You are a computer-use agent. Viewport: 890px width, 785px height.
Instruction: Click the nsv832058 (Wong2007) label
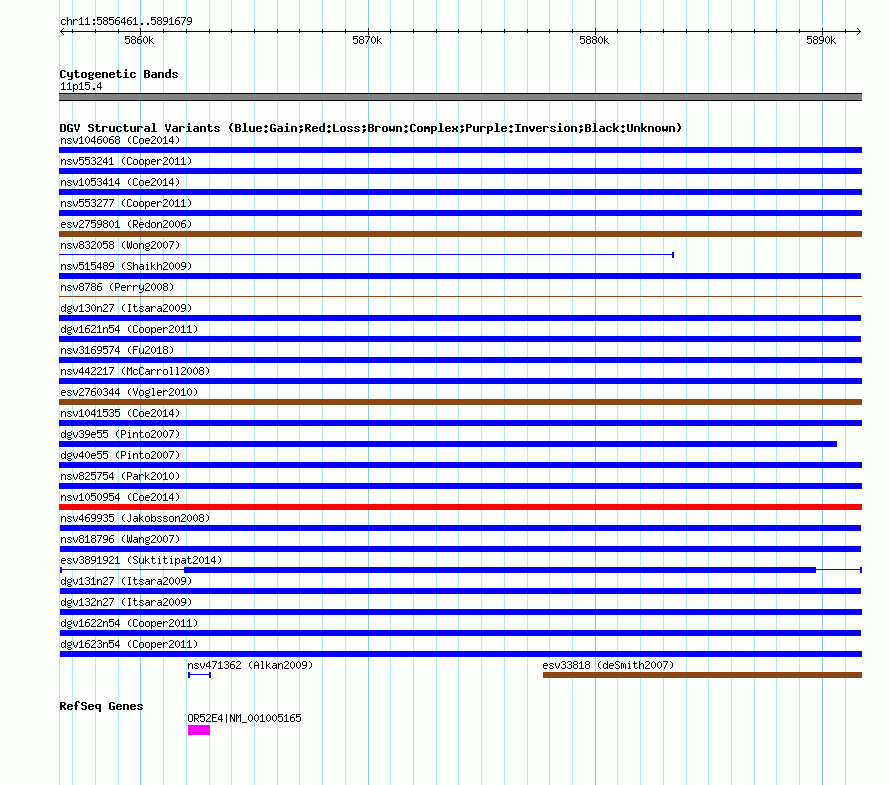coord(120,245)
